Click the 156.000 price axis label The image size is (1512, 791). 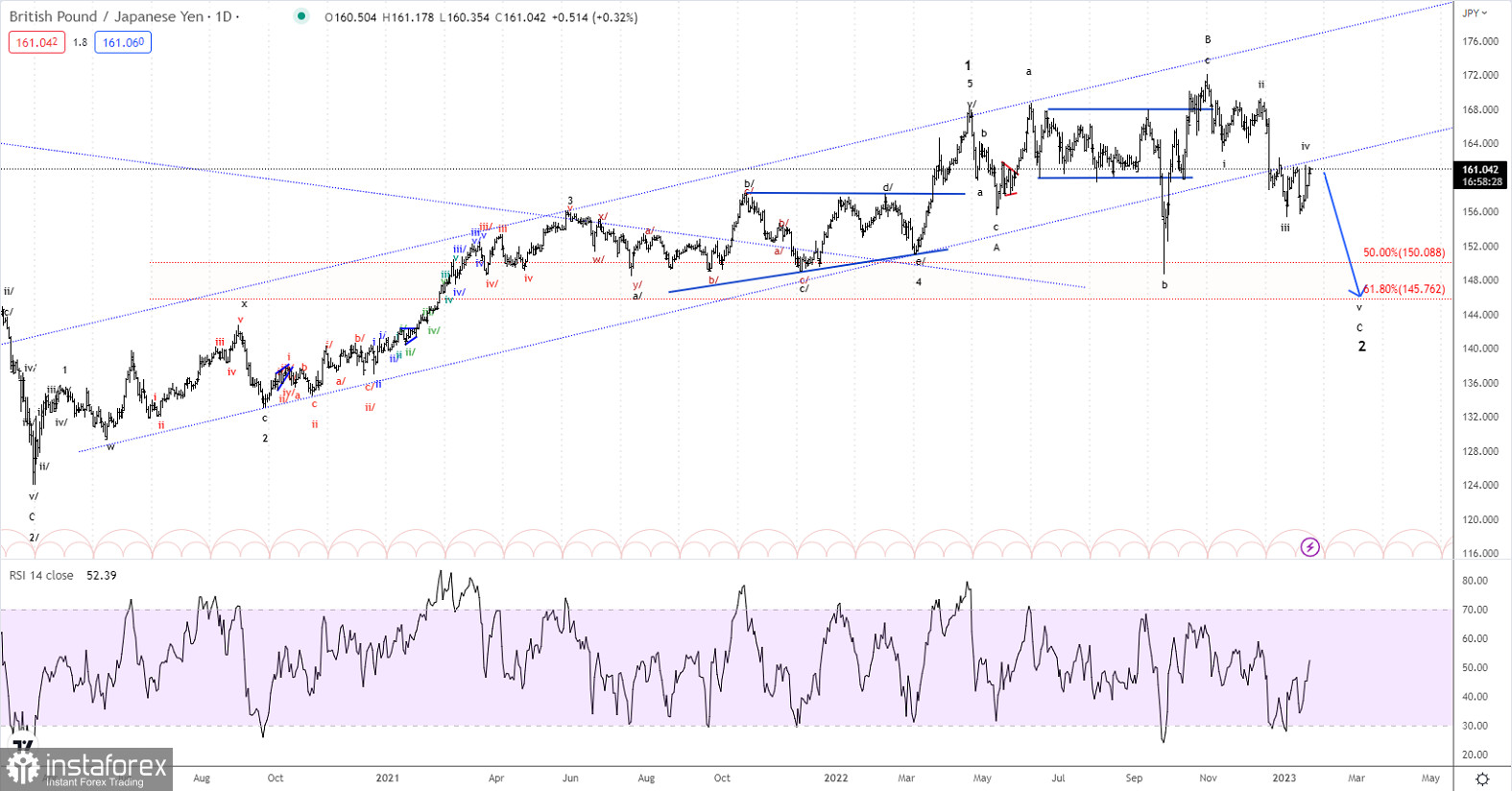coord(1480,212)
